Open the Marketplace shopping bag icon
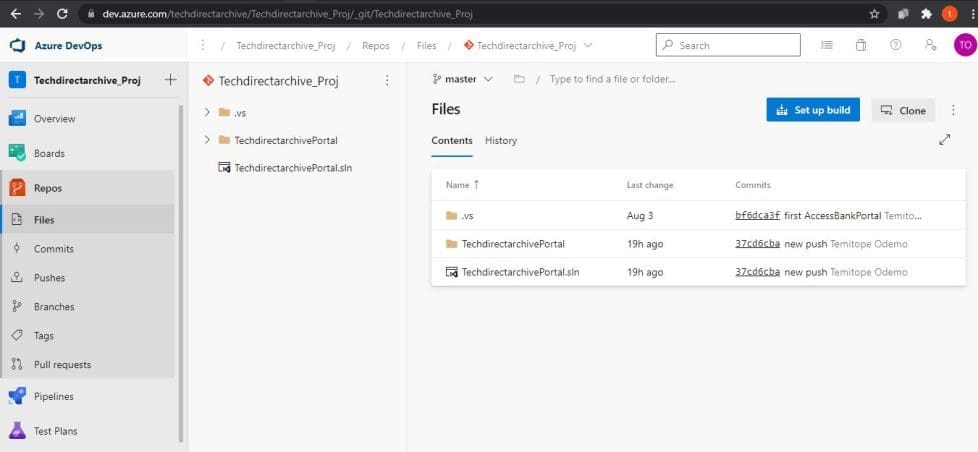Screen dimensions: 978x452 click(x=861, y=45)
